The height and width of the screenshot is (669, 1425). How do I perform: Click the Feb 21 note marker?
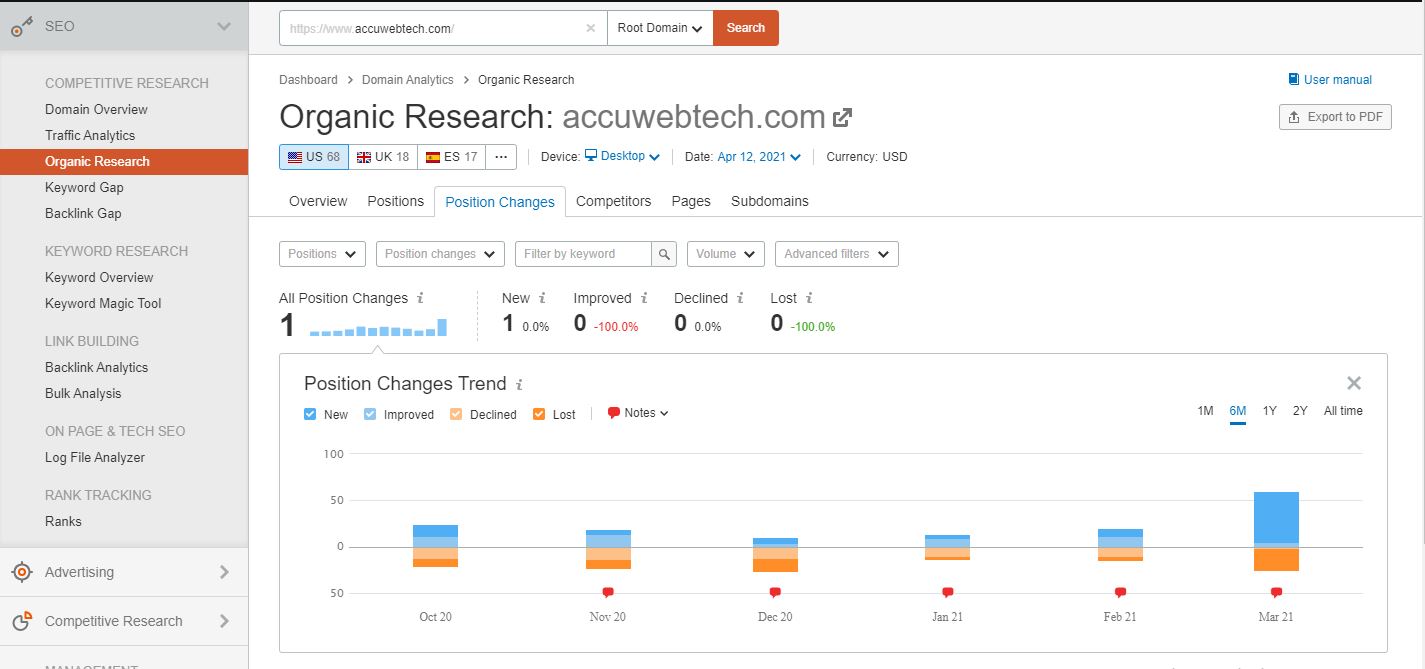[x=1120, y=593]
